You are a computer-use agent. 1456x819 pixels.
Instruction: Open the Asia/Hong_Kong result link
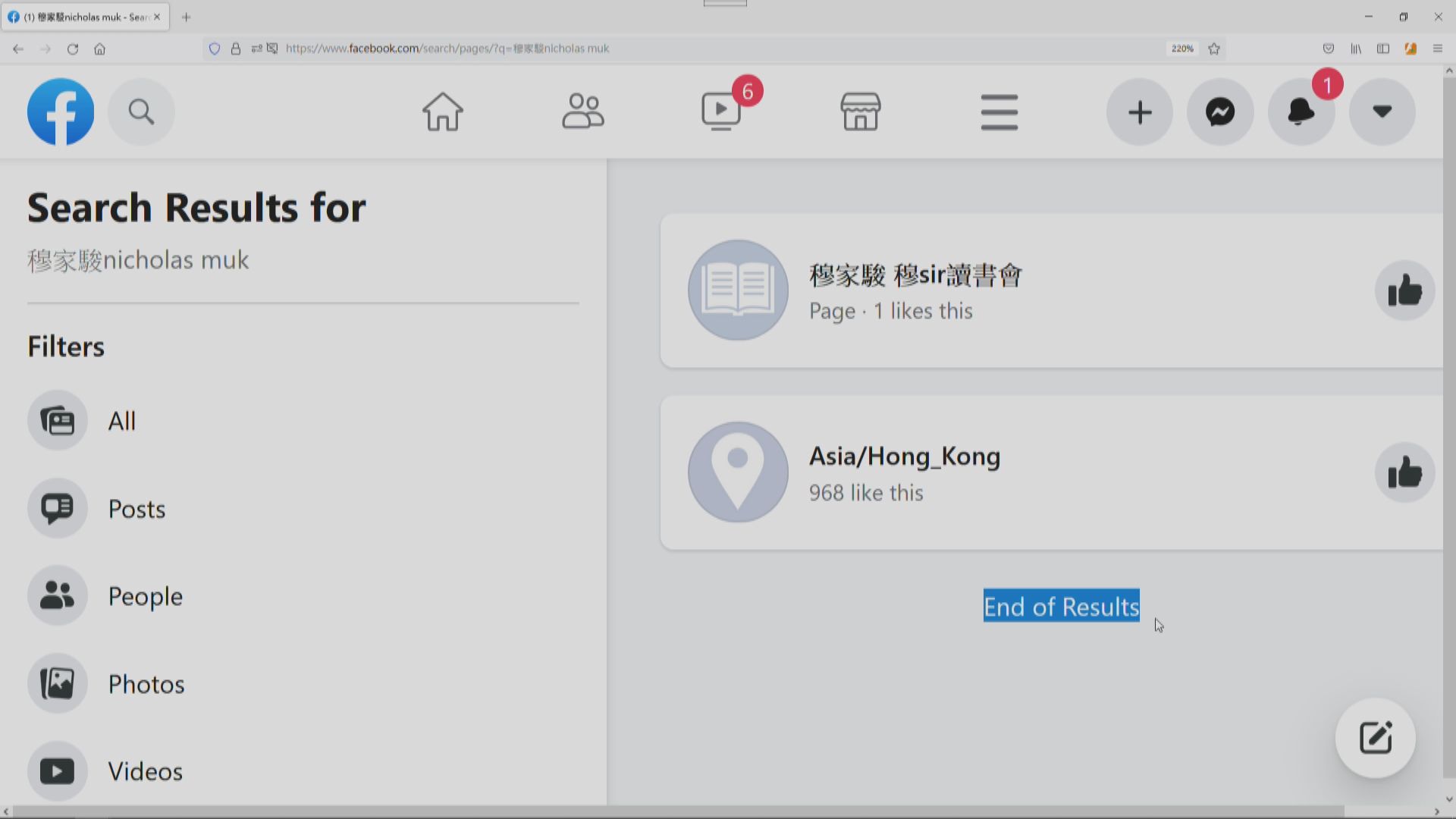tap(904, 457)
